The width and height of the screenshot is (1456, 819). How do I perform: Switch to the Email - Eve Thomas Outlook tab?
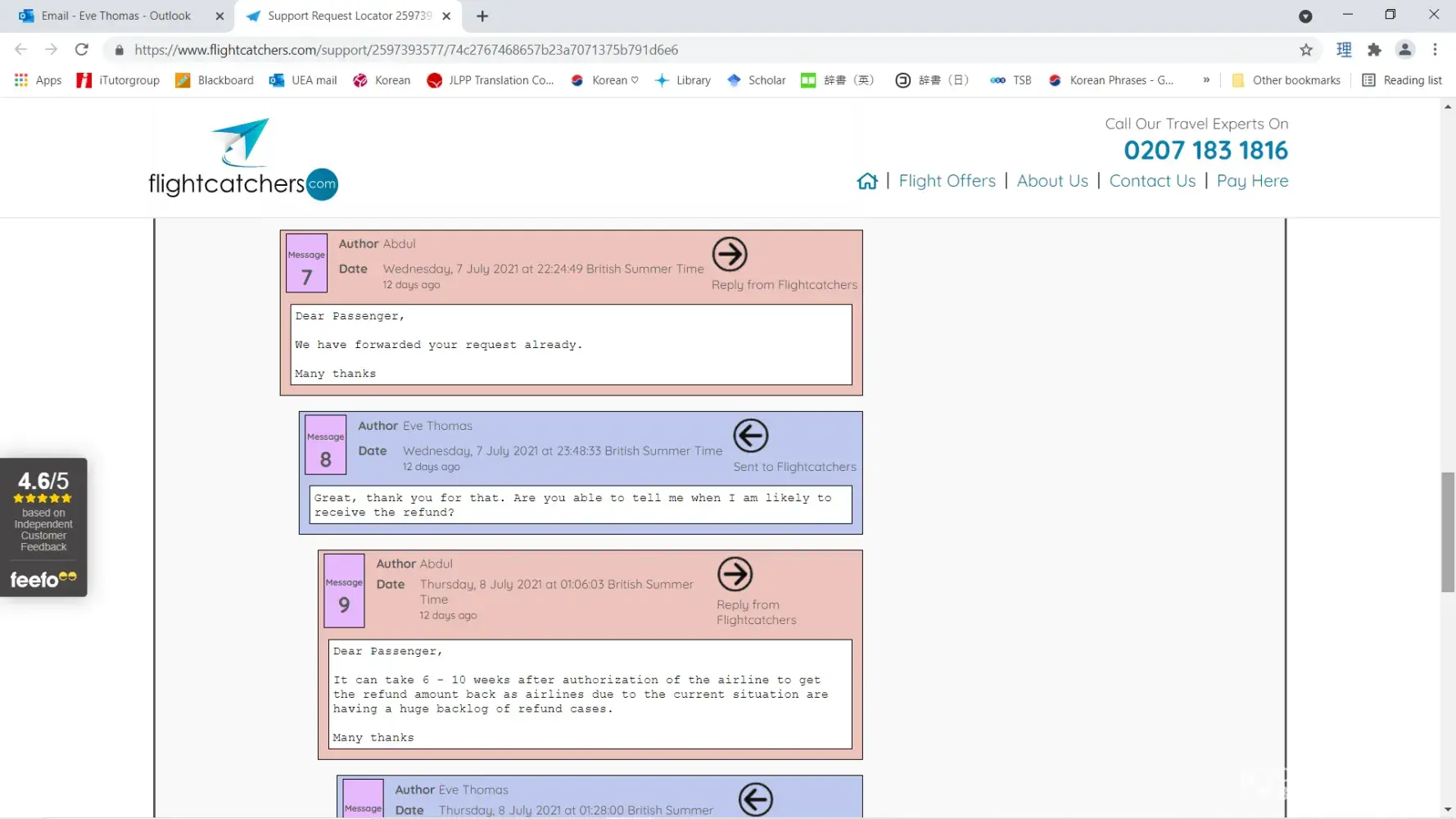pyautogui.click(x=115, y=16)
